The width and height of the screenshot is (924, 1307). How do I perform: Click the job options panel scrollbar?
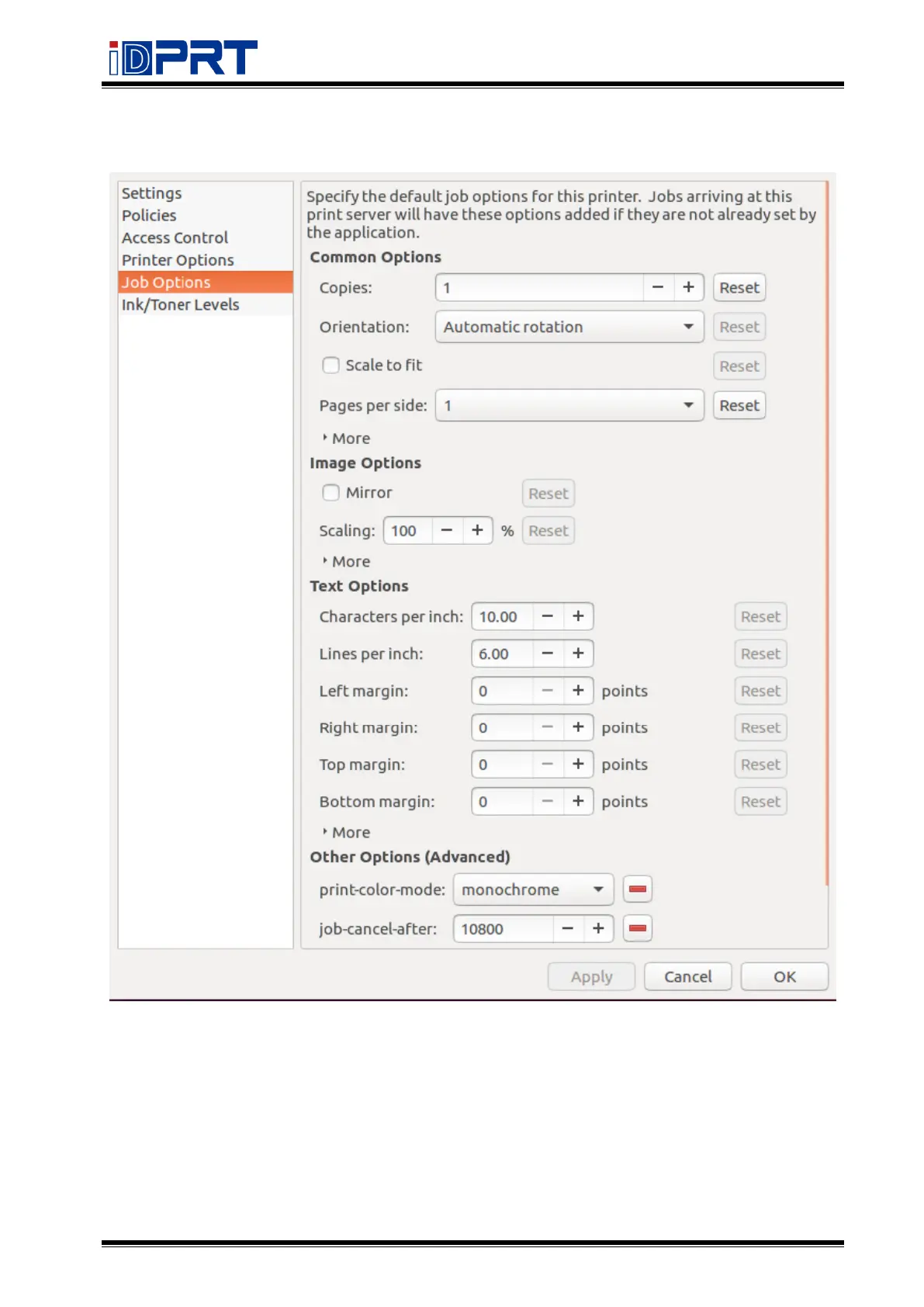tap(827, 532)
